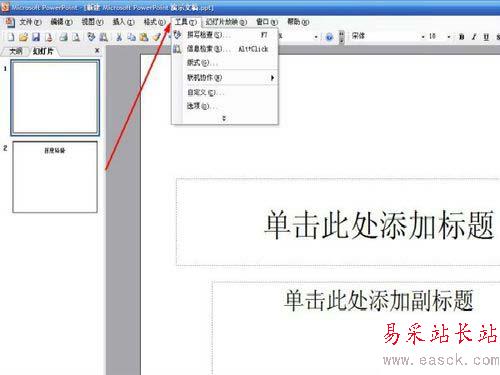Click spelling icon beside 拼写检查 menu entry

click(x=177, y=35)
